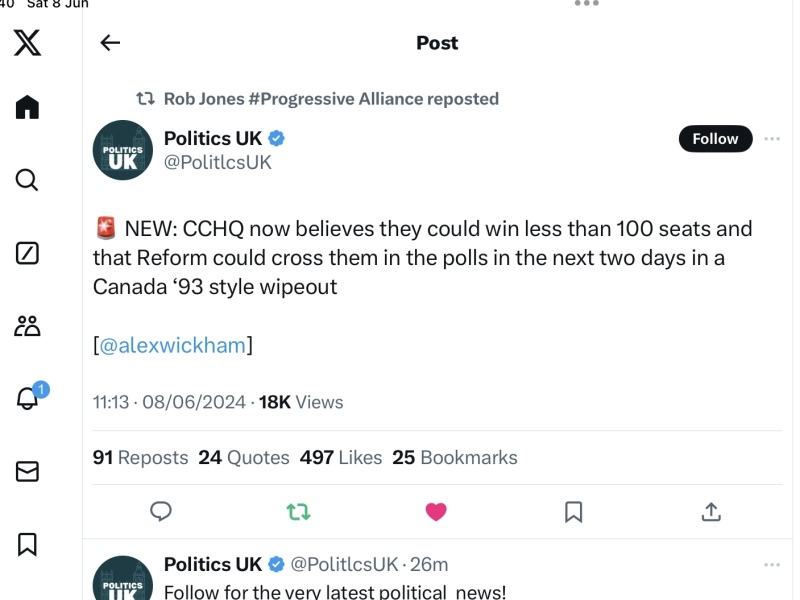View the 91 Reposts list
Screen dimensions: 800x600
[140, 458]
